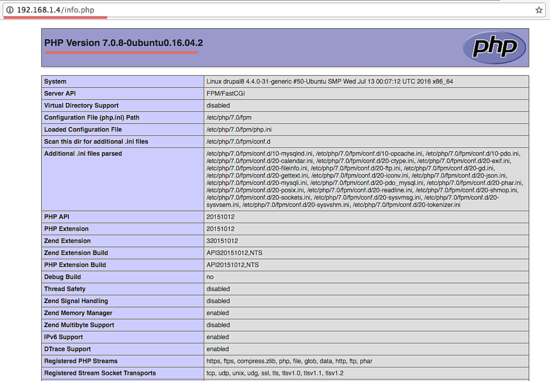Select the System row label

point(55,81)
